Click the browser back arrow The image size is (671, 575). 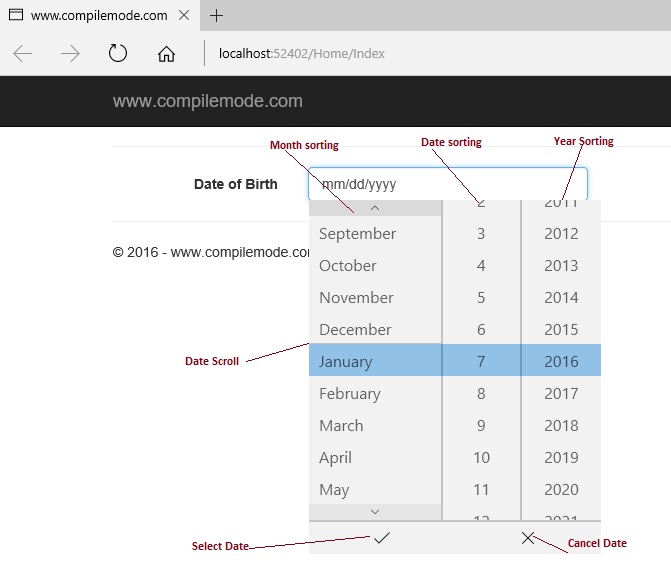click(23, 54)
